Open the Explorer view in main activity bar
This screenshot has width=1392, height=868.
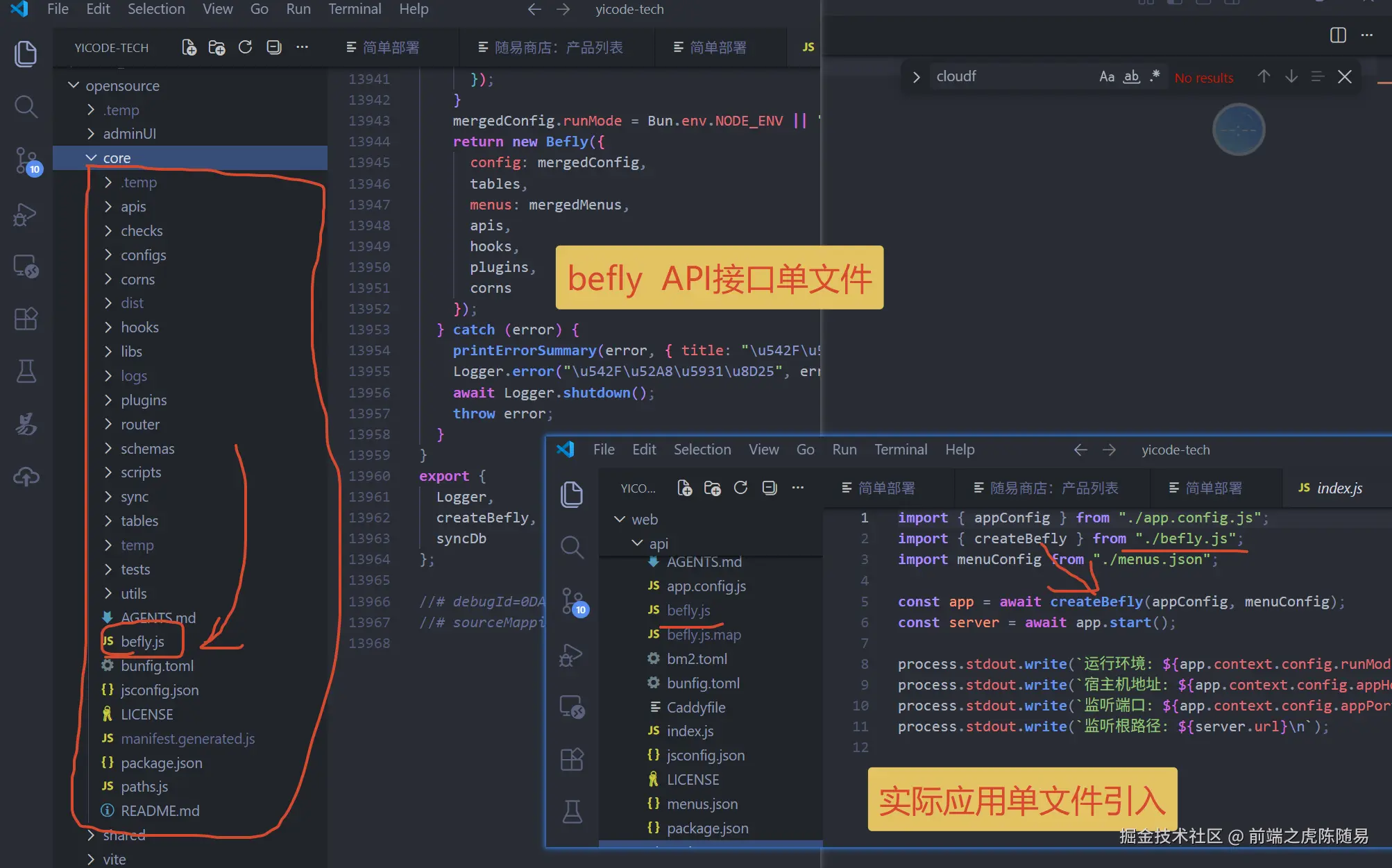(x=26, y=54)
